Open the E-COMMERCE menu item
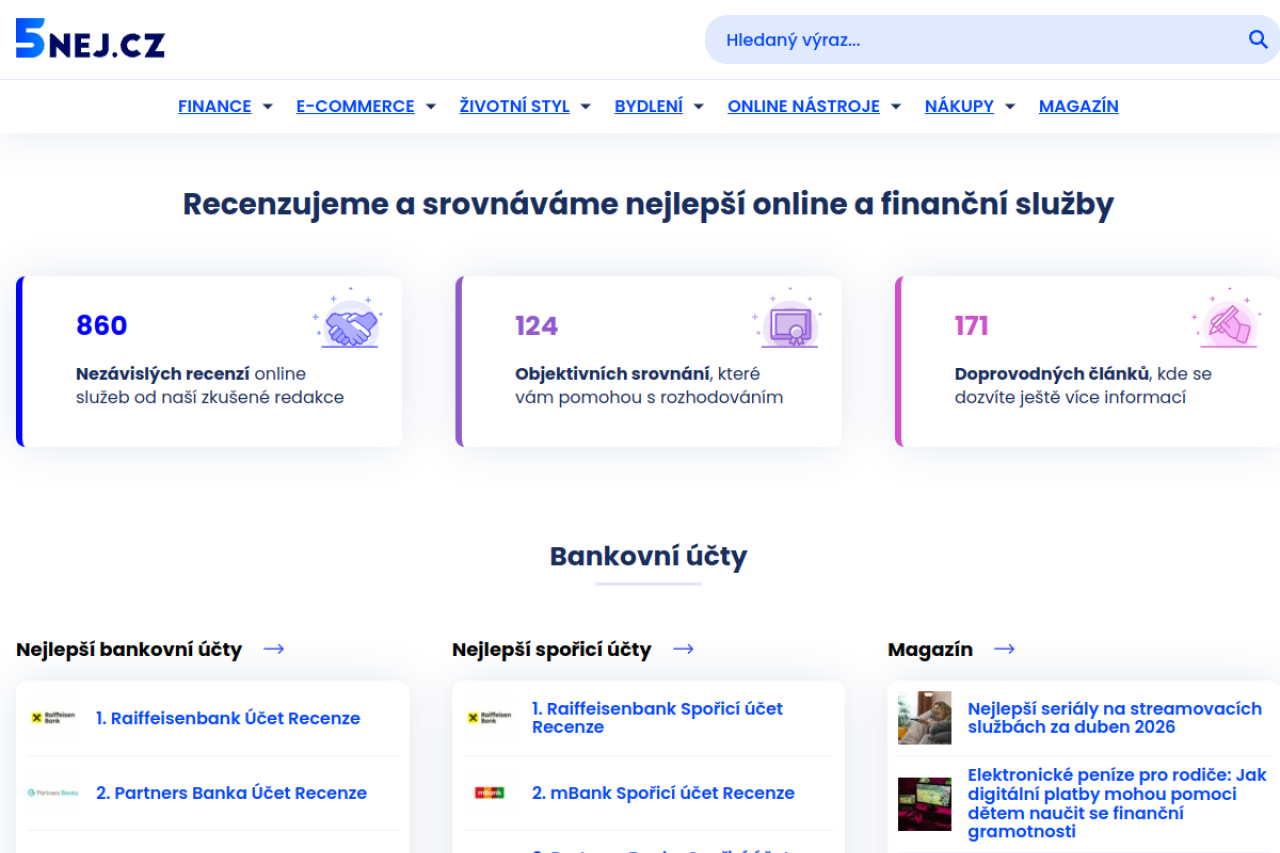Image resolution: width=1280 pixels, height=853 pixels. (355, 106)
